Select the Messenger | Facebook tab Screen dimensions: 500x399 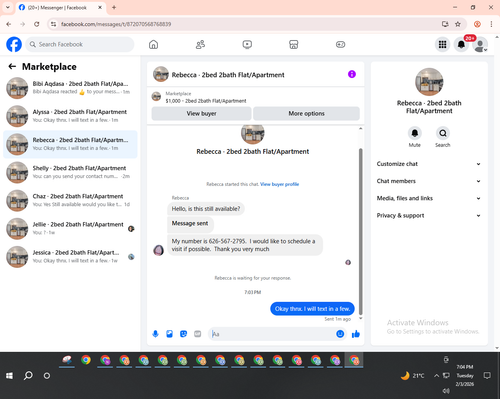point(61,7)
